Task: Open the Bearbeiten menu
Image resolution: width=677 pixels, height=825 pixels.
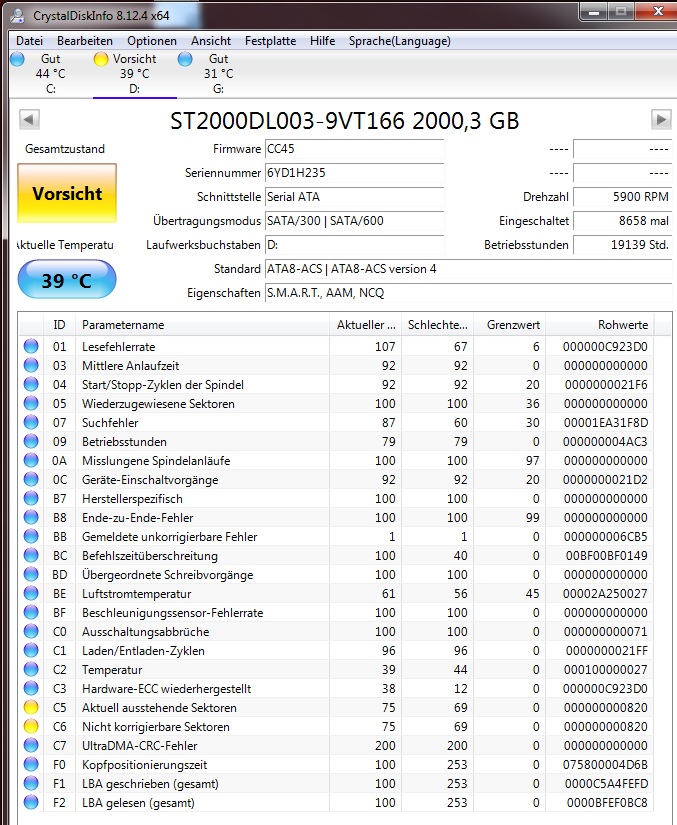Action: (85, 41)
